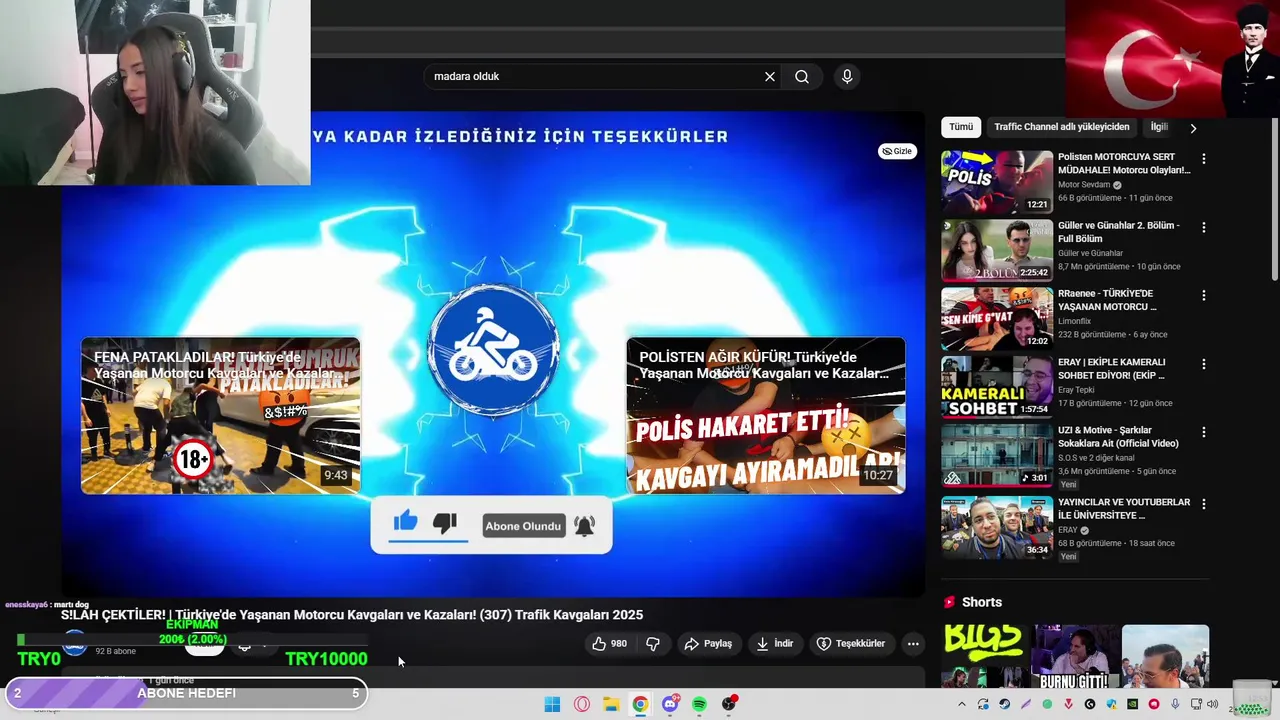
Task: Expand hidden system tray icons
Action: pyautogui.click(x=962, y=704)
